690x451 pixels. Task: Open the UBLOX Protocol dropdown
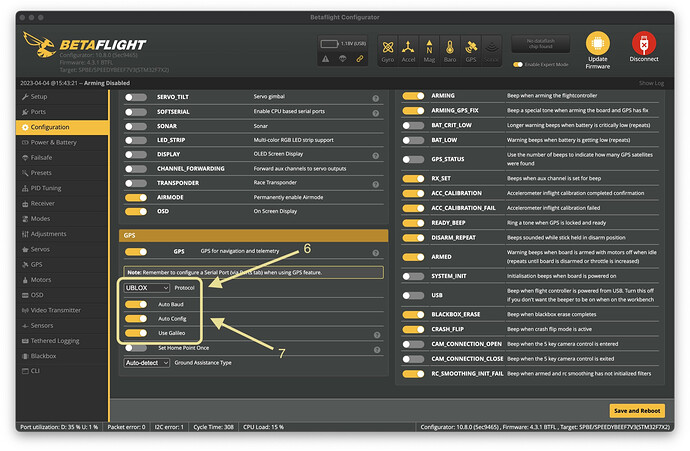click(x=147, y=288)
